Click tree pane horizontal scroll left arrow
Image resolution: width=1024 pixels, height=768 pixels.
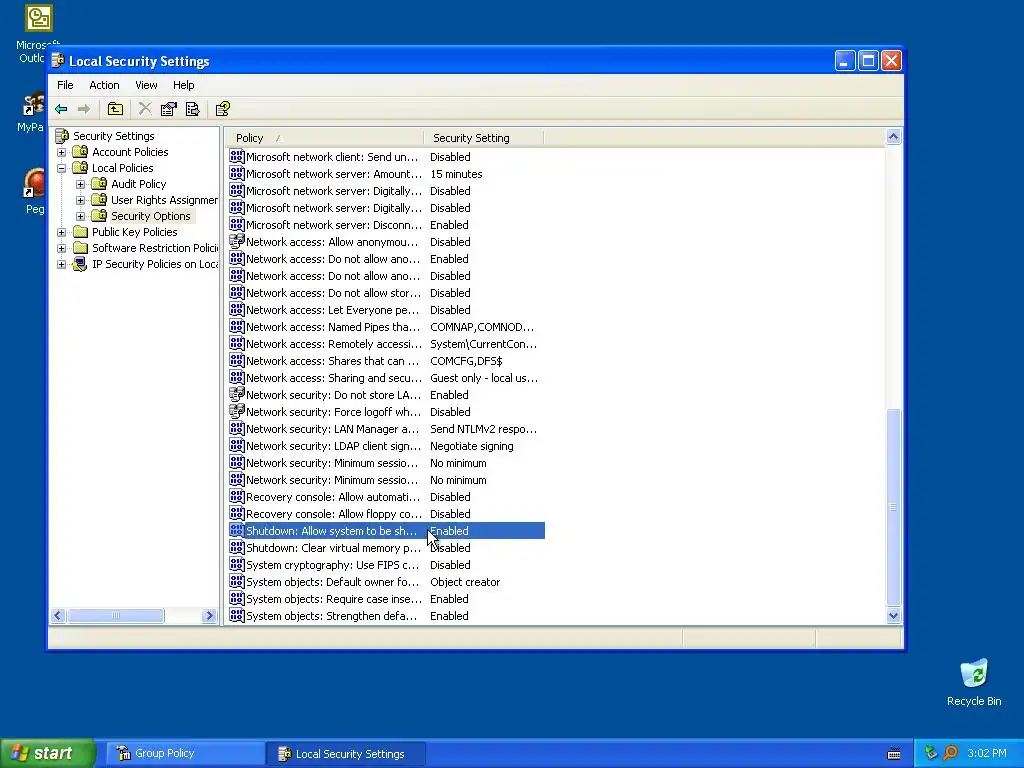point(58,615)
